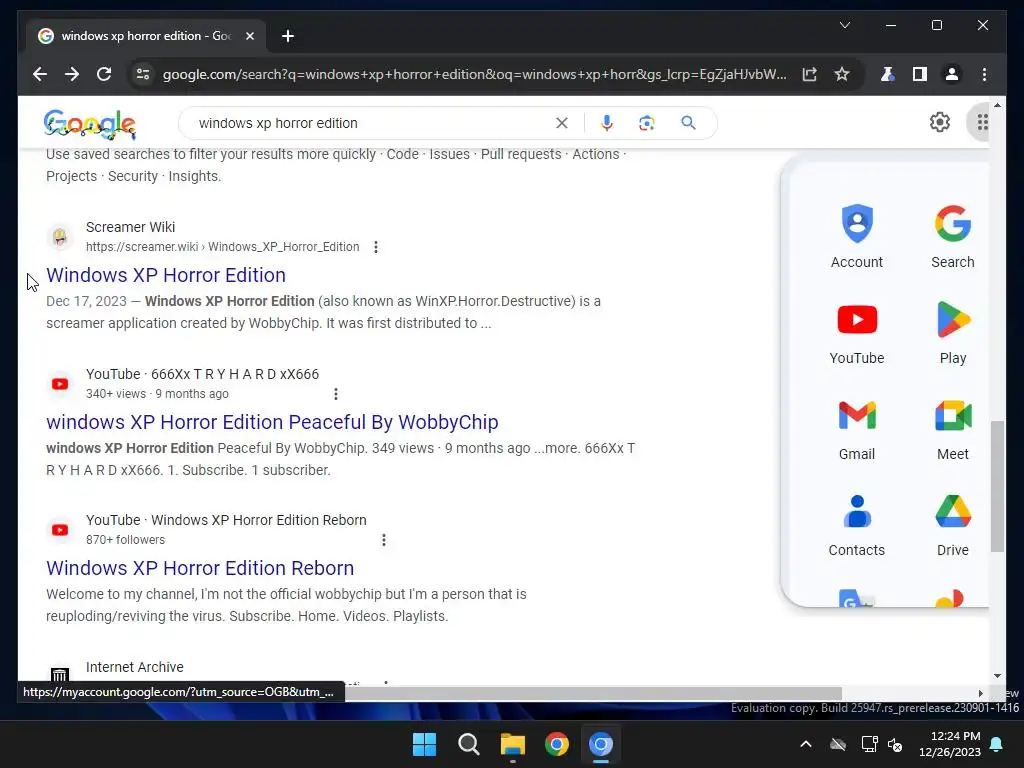Image resolution: width=1024 pixels, height=768 pixels.
Task: Open Chrome three-dot menu
Action: (x=984, y=74)
